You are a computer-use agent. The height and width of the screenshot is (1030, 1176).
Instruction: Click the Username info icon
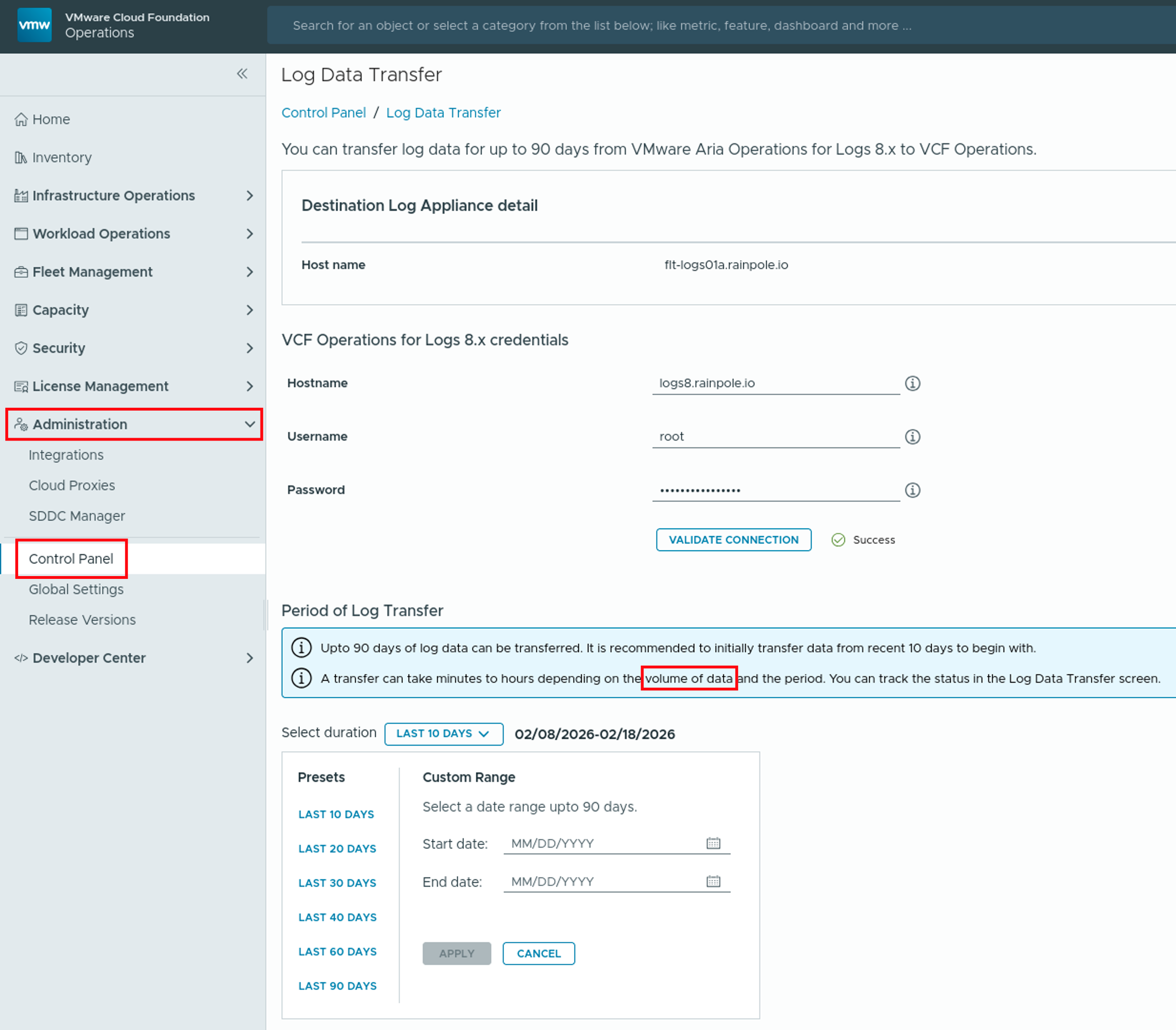pos(912,437)
